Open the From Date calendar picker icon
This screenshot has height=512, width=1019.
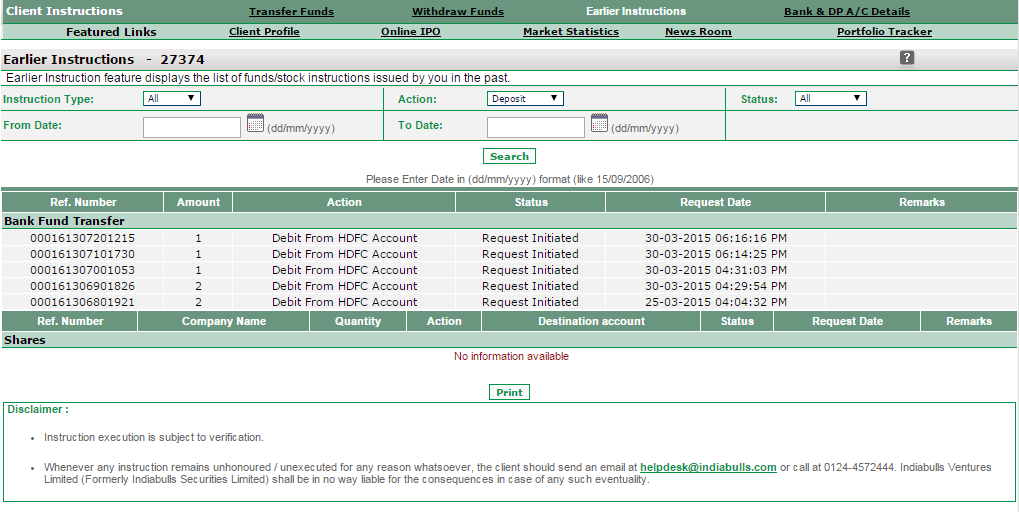pos(255,124)
